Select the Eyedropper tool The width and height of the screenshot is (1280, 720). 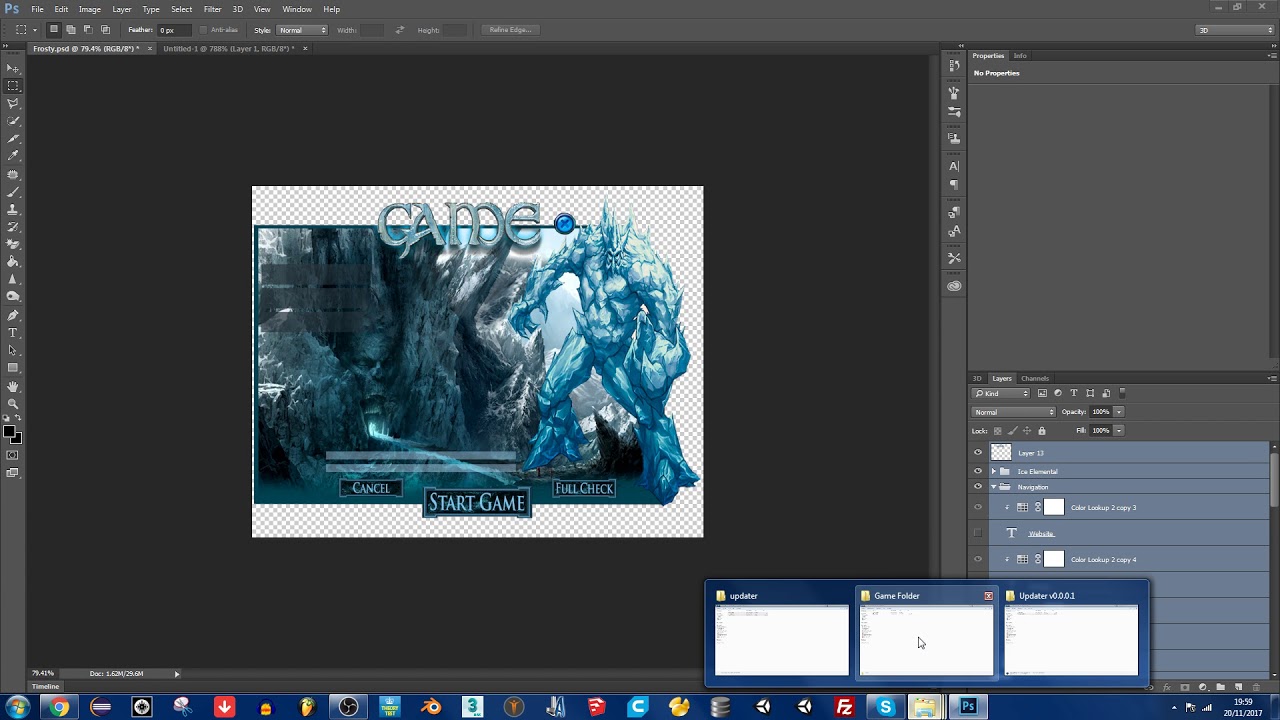click(13, 156)
